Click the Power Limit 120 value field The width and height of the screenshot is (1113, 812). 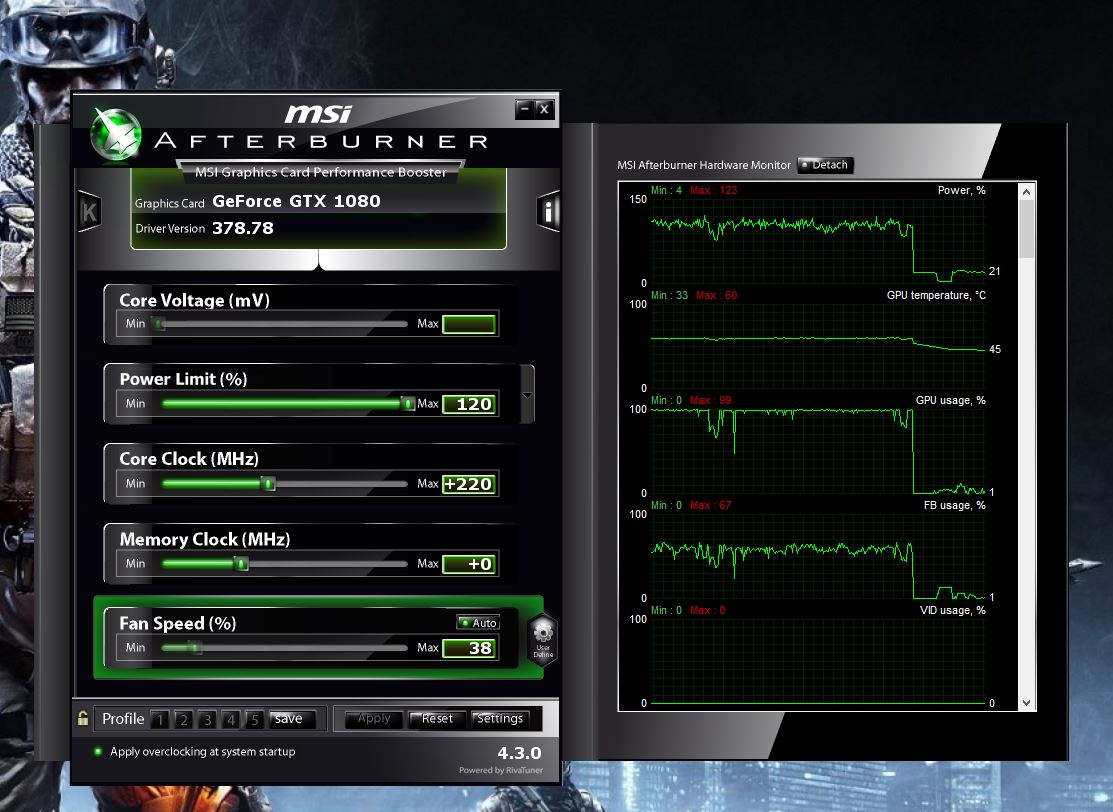pyautogui.click(x=468, y=404)
